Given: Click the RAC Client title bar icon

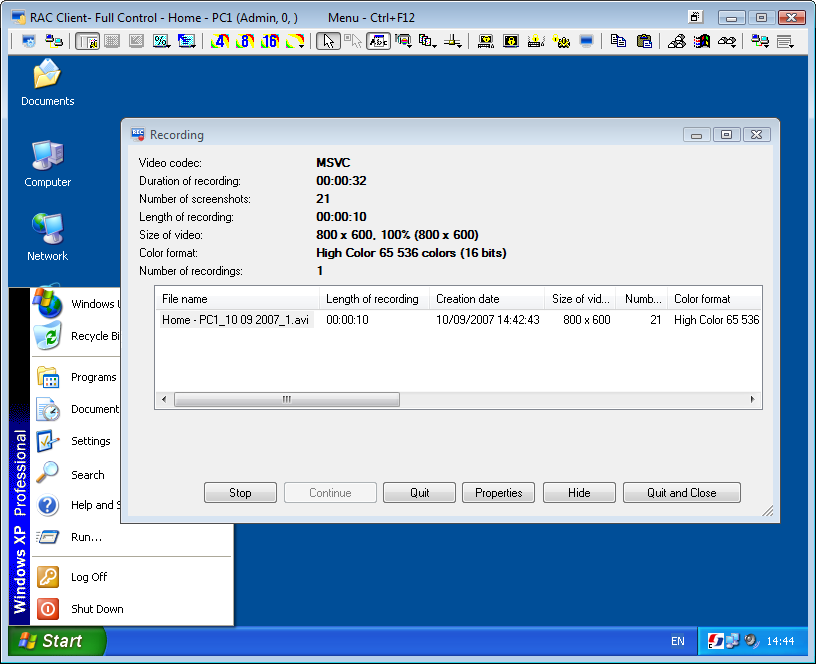Looking at the screenshot, I should click(19, 18).
